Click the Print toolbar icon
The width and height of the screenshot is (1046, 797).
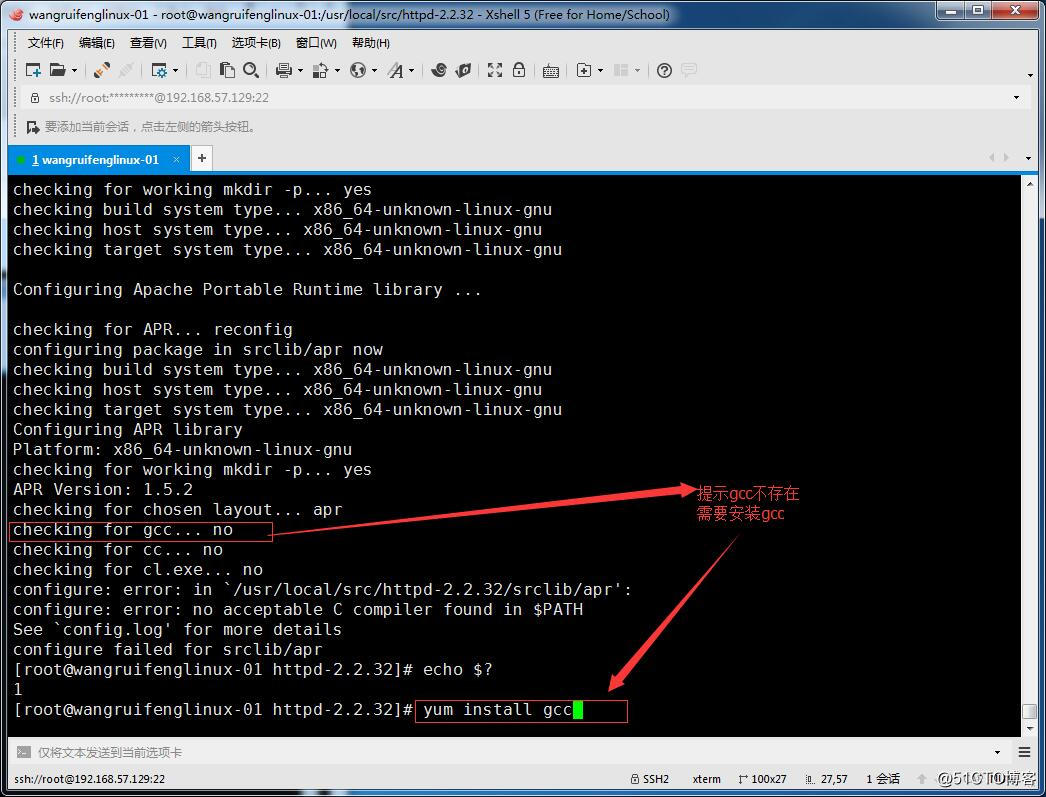tap(284, 70)
